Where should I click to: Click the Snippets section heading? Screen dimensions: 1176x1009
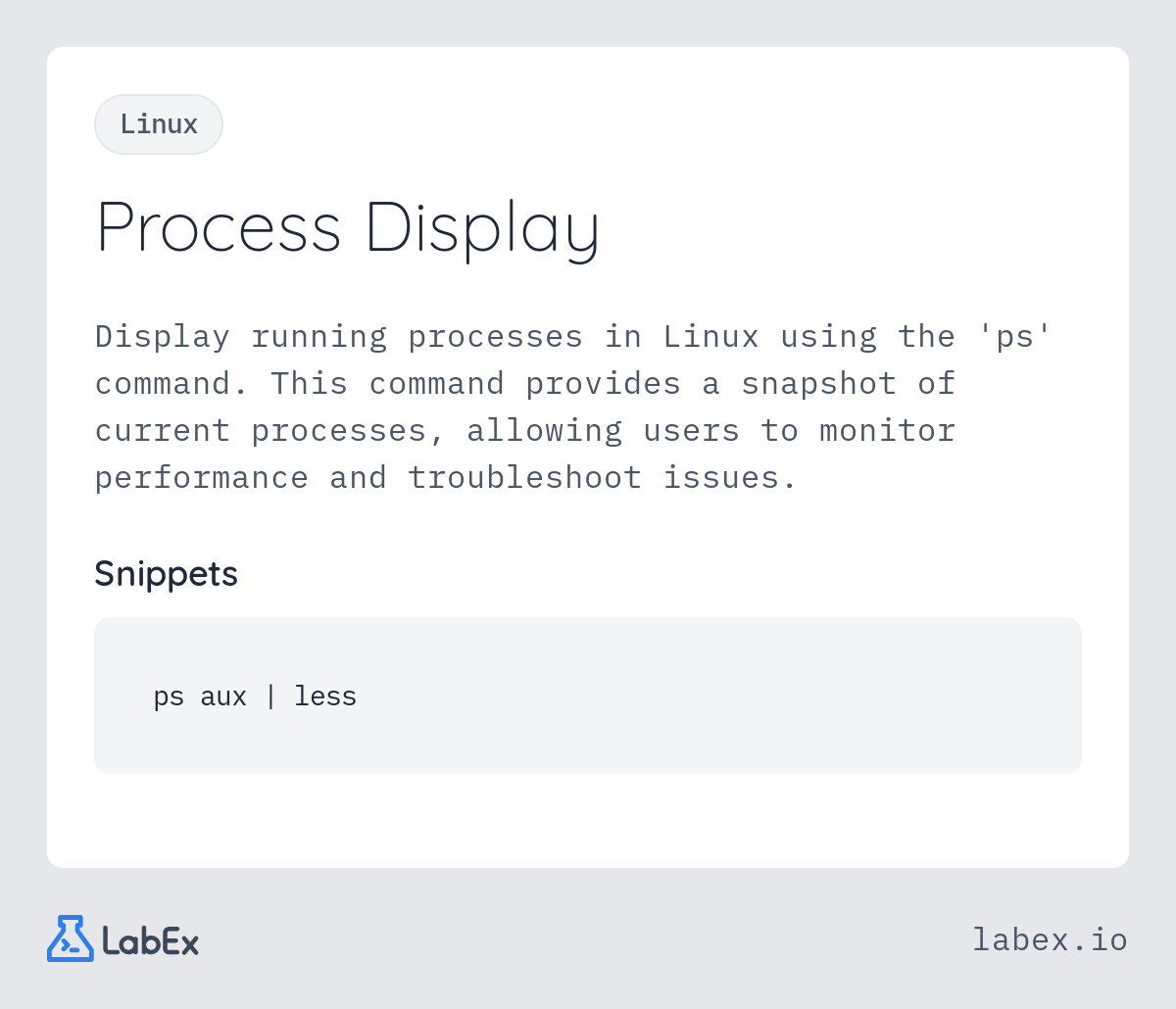(166, 573)
